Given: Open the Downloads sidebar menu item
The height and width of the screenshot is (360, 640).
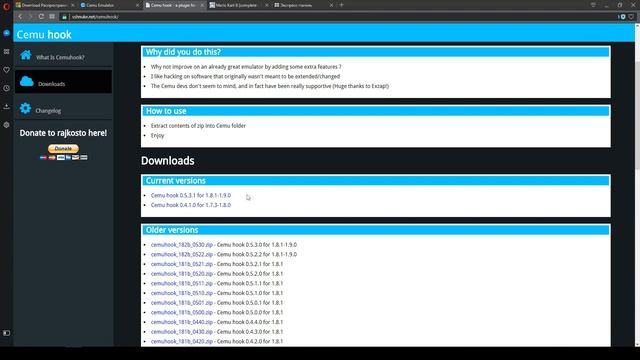Looking at the screenshot, I should click(63, 82).
